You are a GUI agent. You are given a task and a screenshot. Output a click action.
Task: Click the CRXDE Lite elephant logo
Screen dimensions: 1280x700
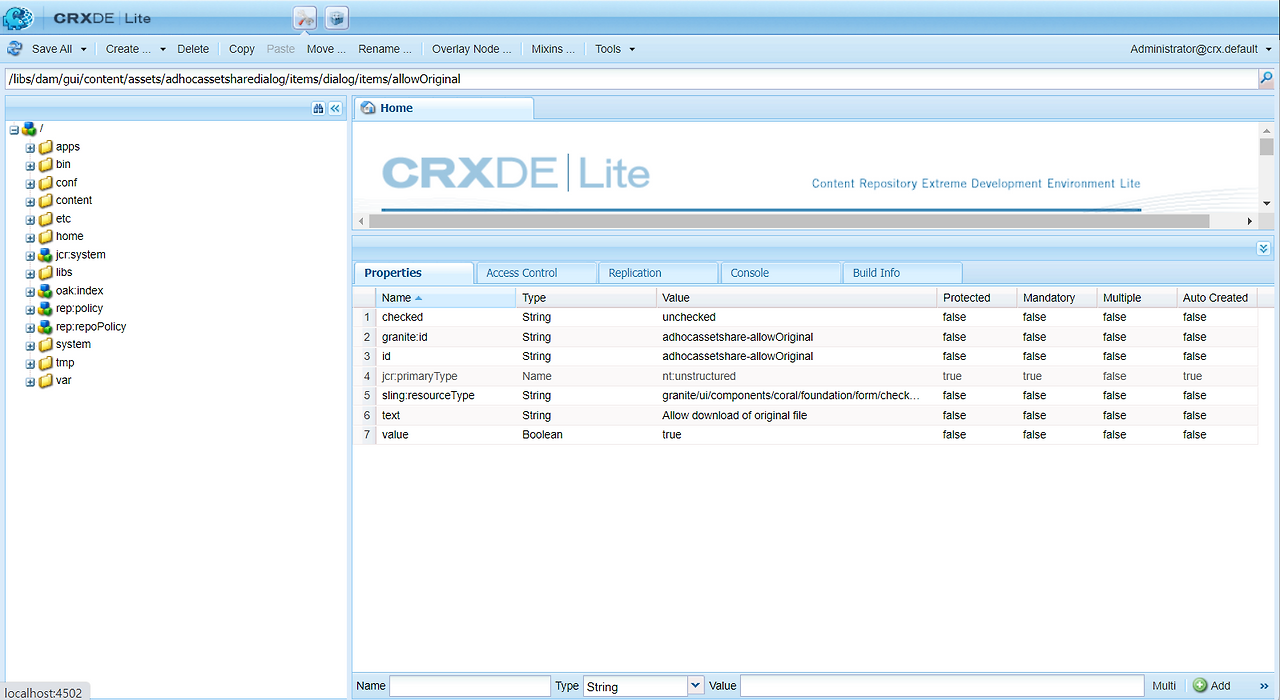pyautogui.click(x=18, y=17)
